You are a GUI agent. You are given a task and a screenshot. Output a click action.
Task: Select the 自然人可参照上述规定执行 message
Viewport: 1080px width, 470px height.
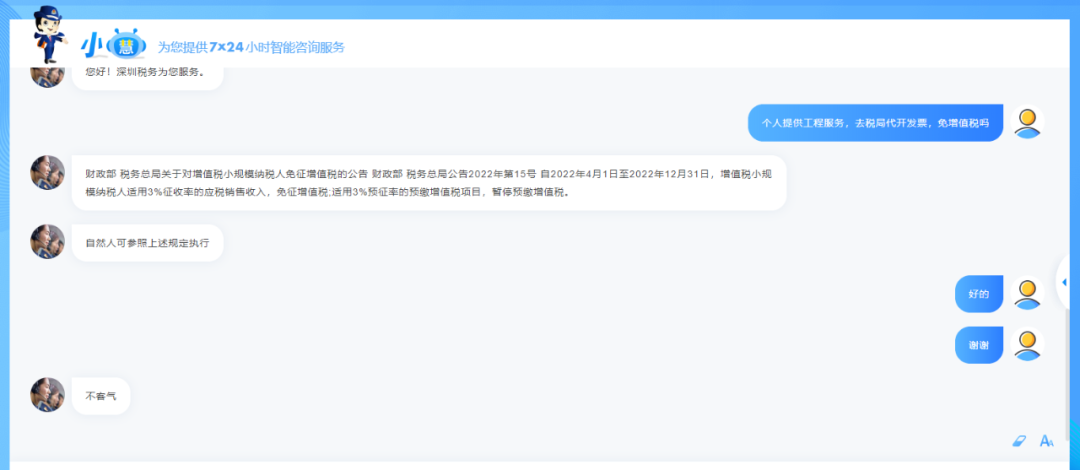click(147, 243)
